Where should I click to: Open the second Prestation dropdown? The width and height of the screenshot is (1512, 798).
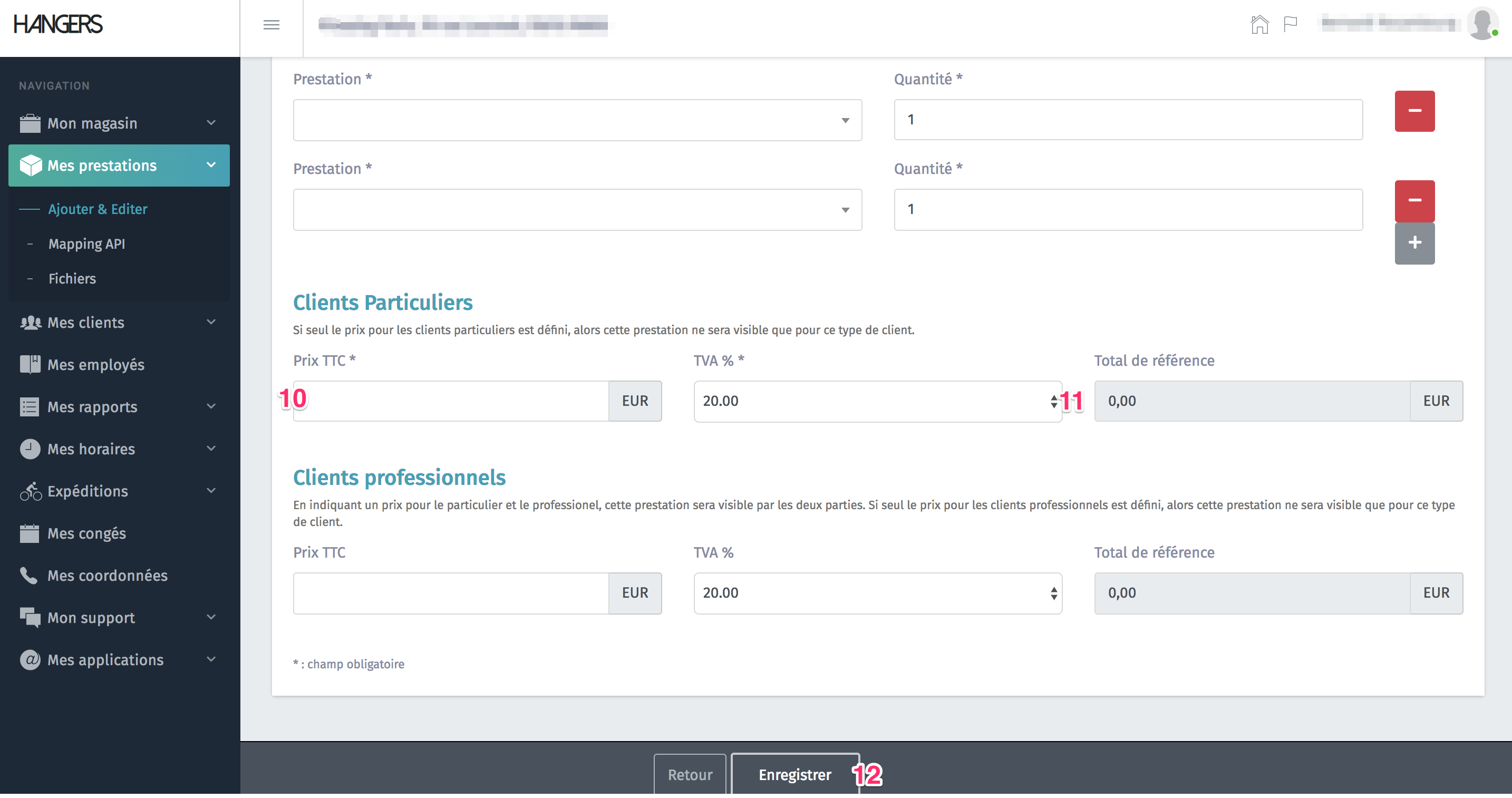[577, 210]
